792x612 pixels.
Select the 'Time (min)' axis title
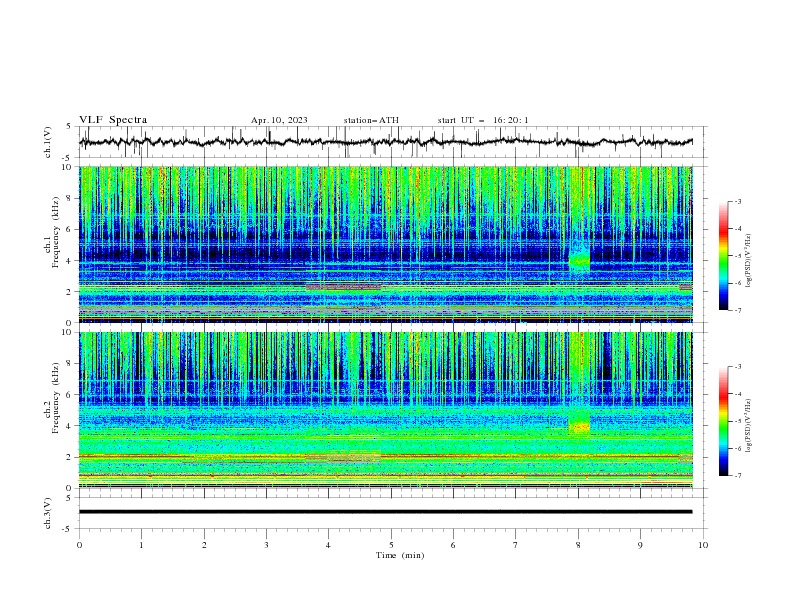click(400, 555)
